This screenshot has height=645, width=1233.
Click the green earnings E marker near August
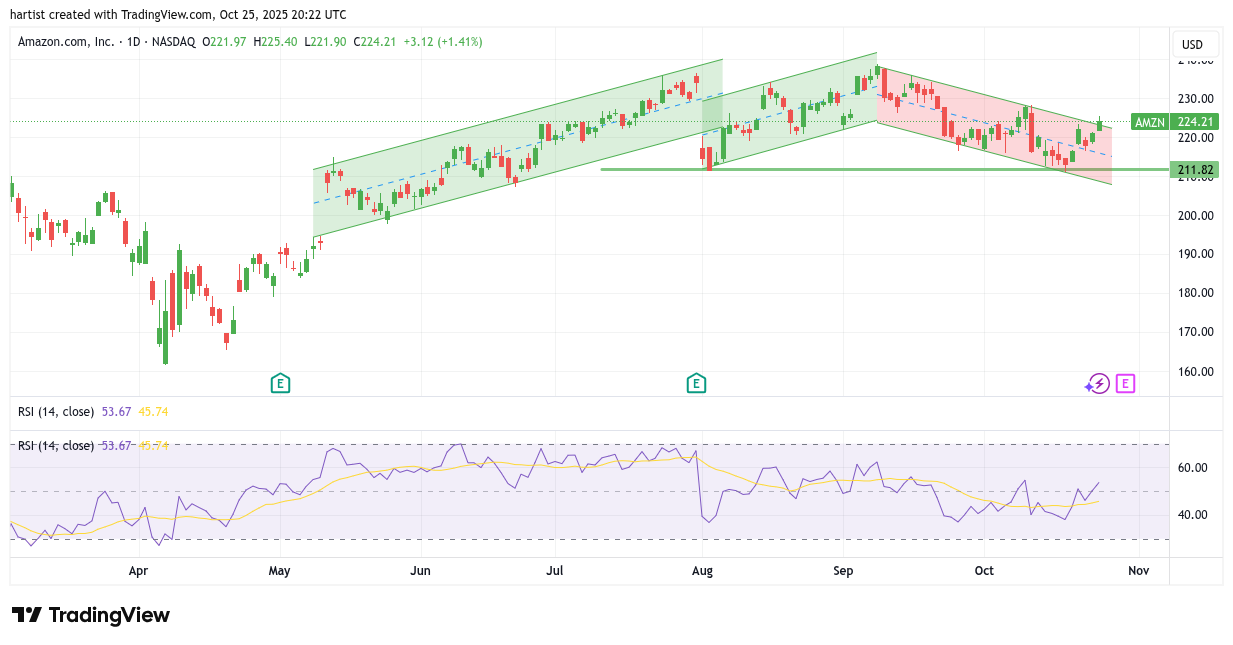(696, 383)
